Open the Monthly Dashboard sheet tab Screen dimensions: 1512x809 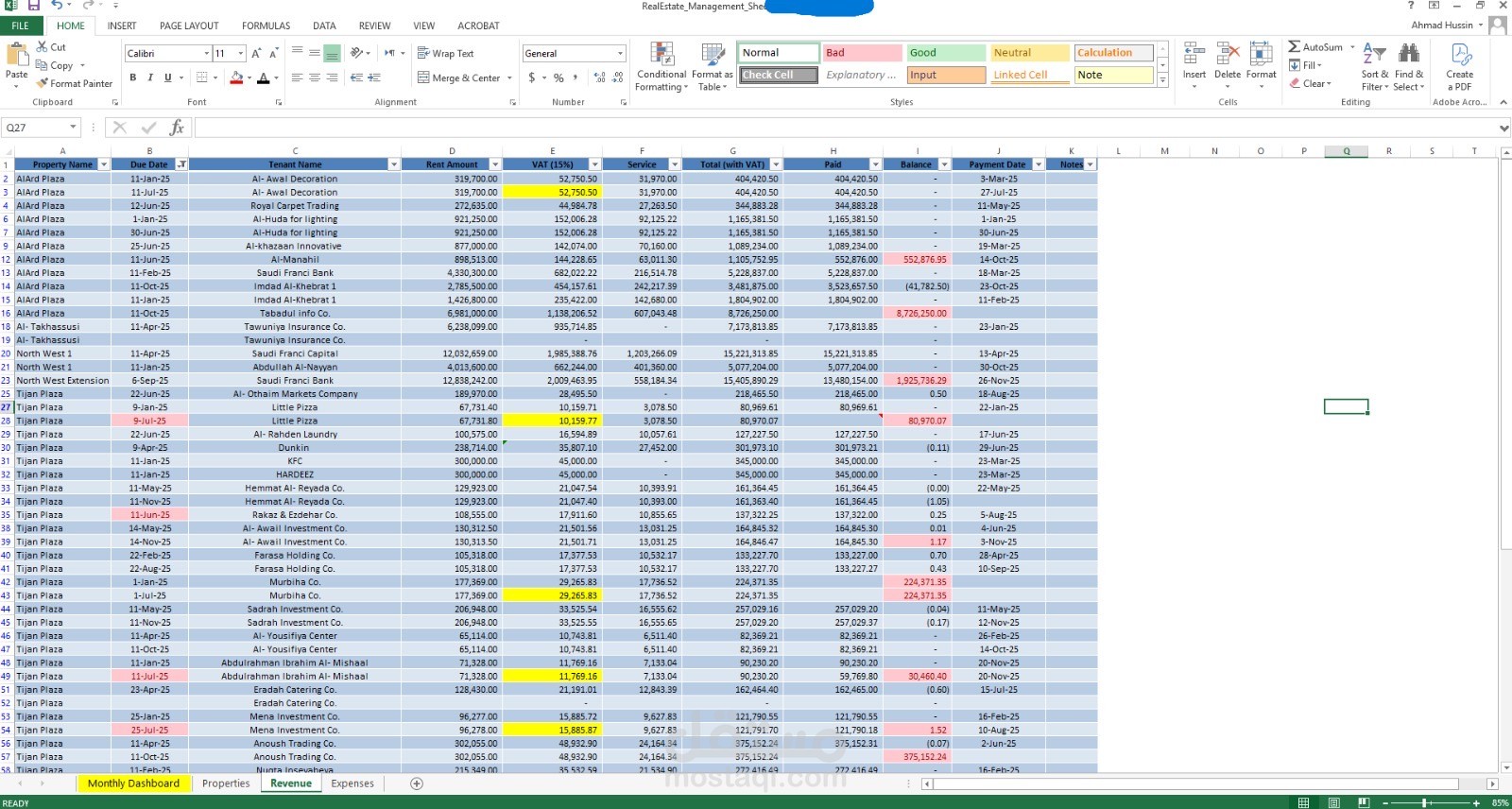pos(133,783)
